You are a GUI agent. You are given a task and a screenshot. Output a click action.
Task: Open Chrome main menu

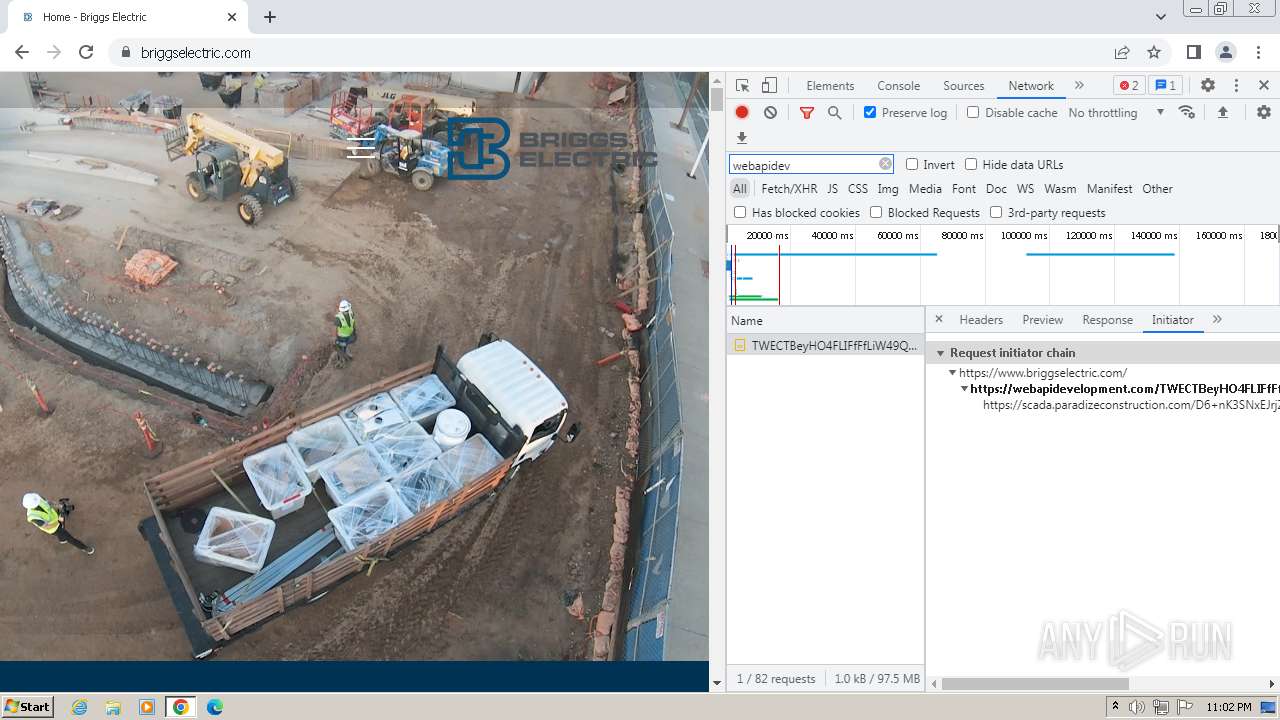[1259, 52]
